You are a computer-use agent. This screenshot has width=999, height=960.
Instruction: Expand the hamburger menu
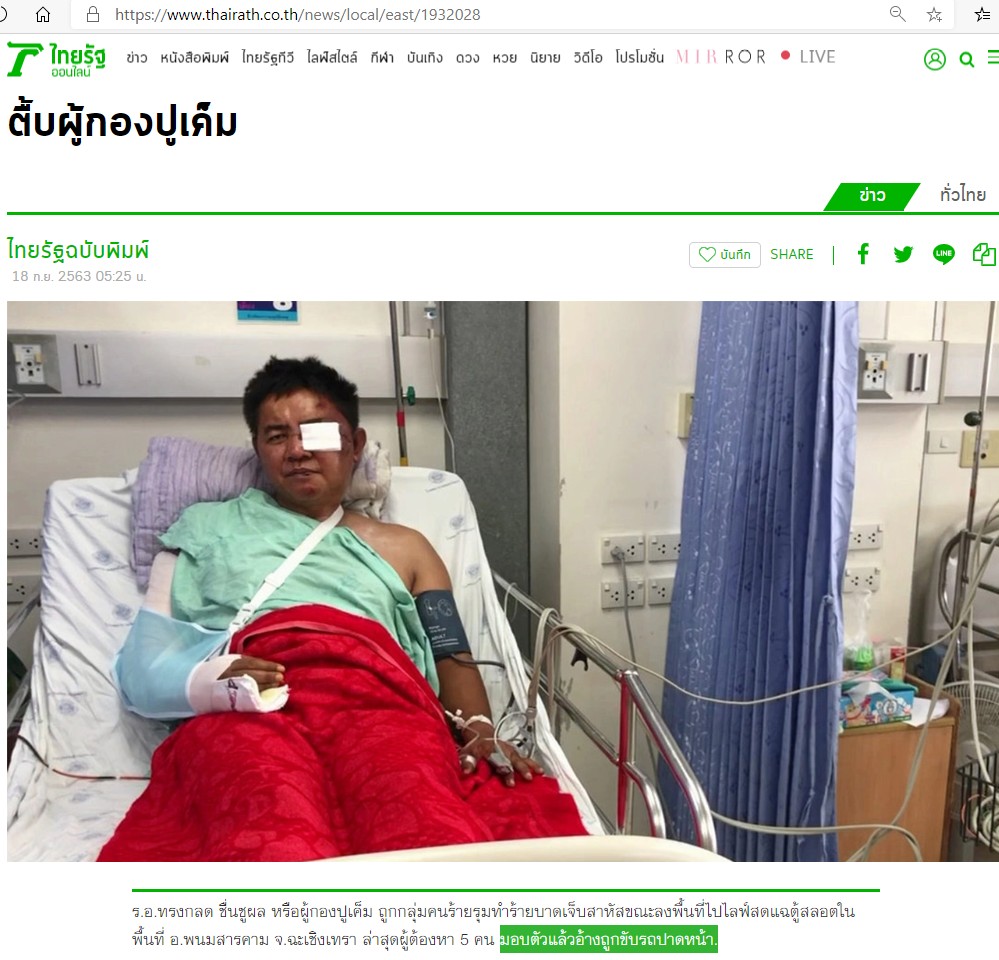(993, 57)
